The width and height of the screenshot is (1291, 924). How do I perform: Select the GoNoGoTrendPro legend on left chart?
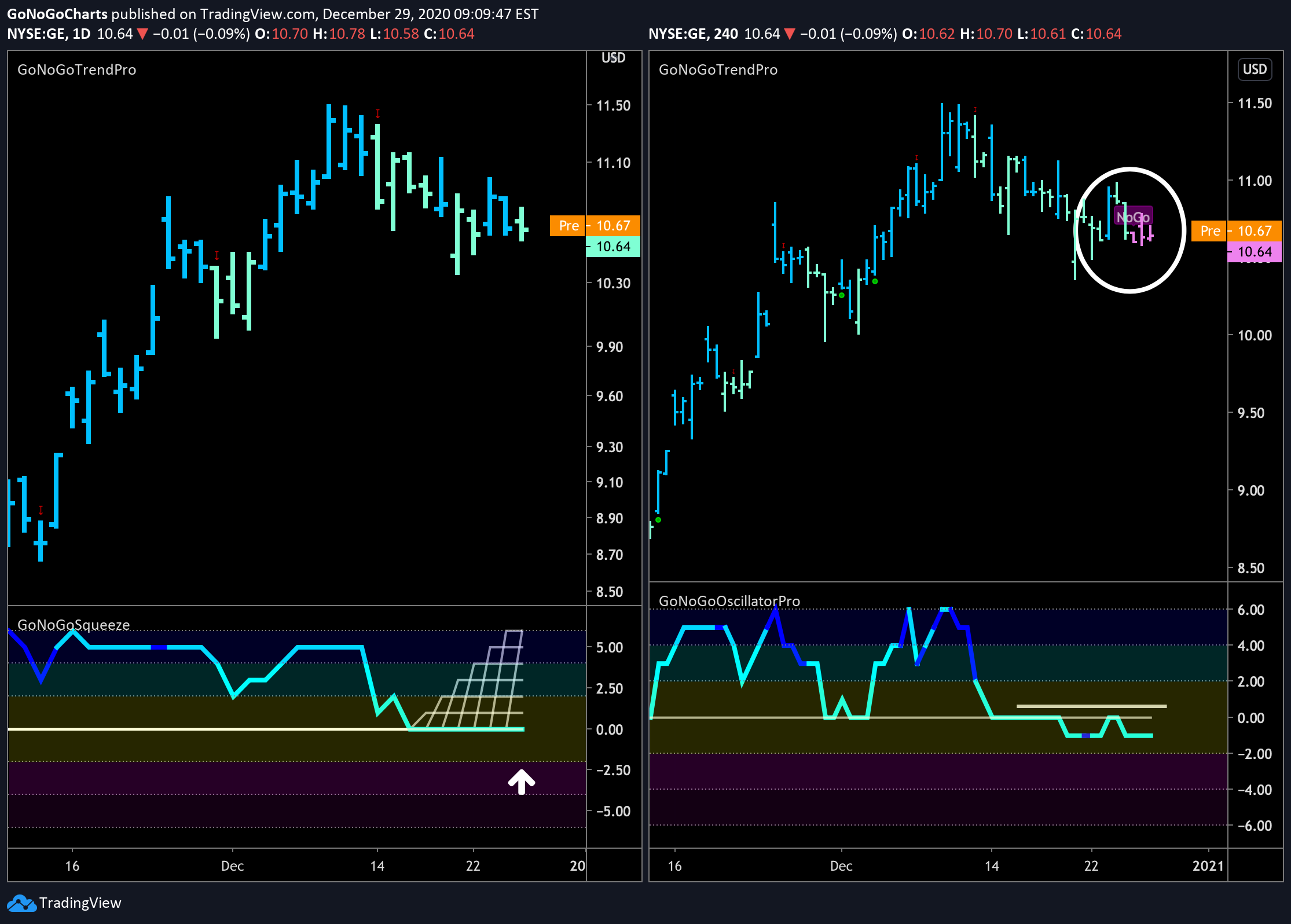point(77,70)
